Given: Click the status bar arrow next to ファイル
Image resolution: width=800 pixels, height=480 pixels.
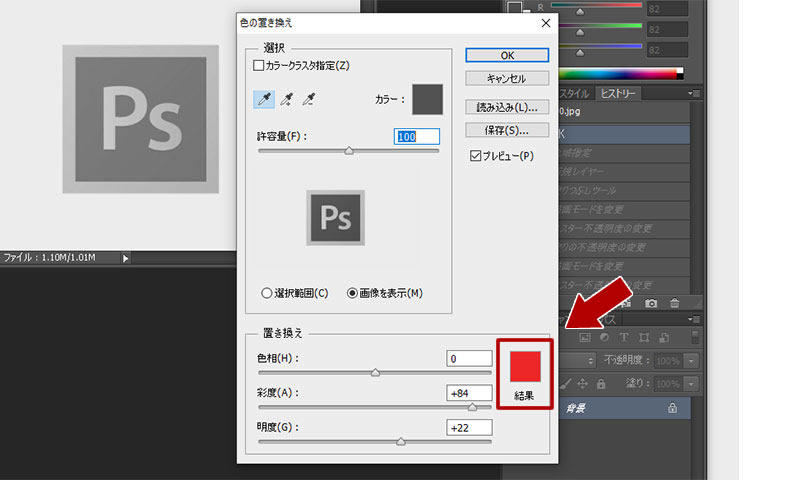Looking at the screenshot, I should [126, 259].
